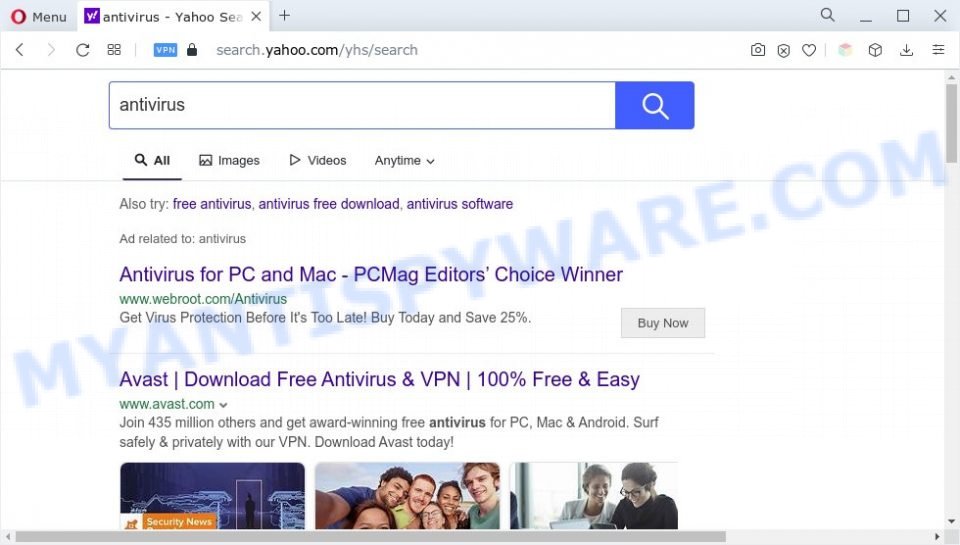Switch to the Videos results tab
The image size is (960, 545).
318,160
